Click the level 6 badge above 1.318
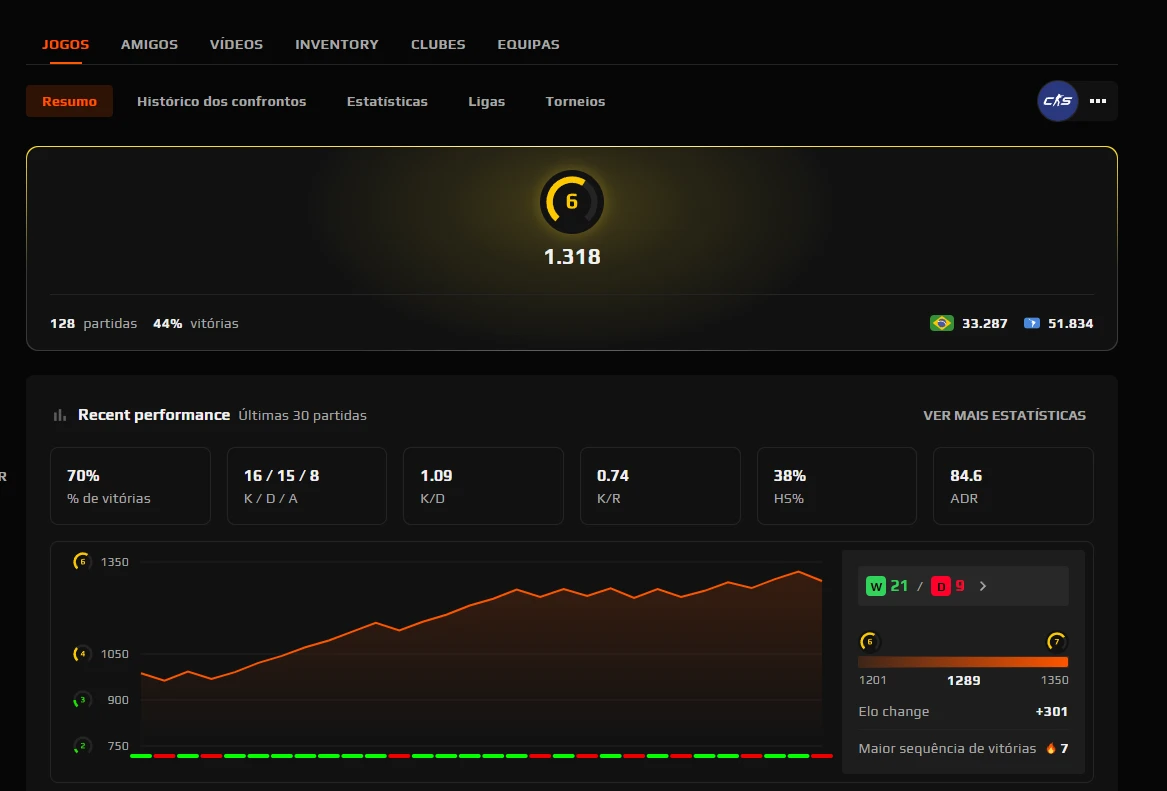This screenshot has width=1167, height=791. click(x=572, y=202)
